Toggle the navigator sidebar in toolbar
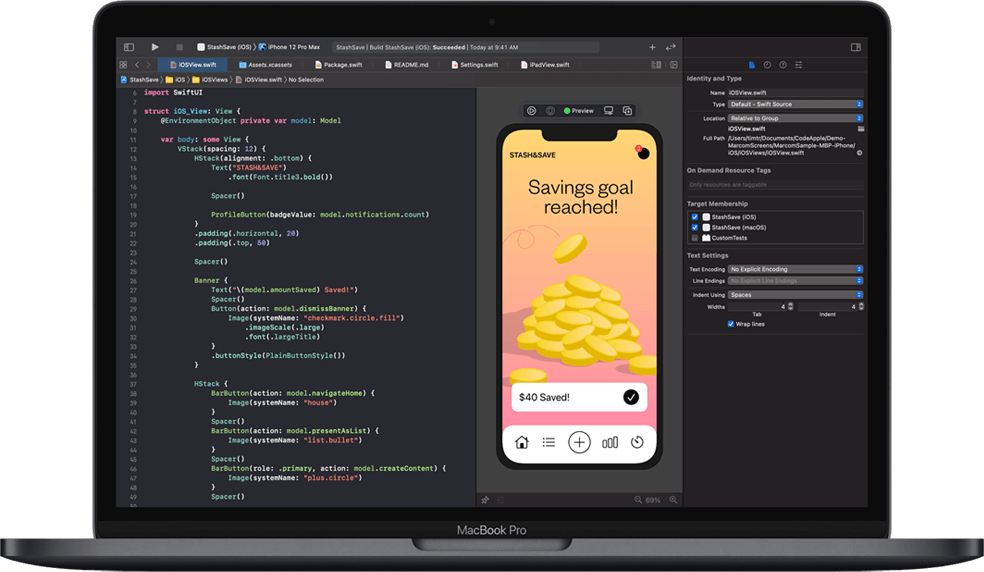 [129, 47]
